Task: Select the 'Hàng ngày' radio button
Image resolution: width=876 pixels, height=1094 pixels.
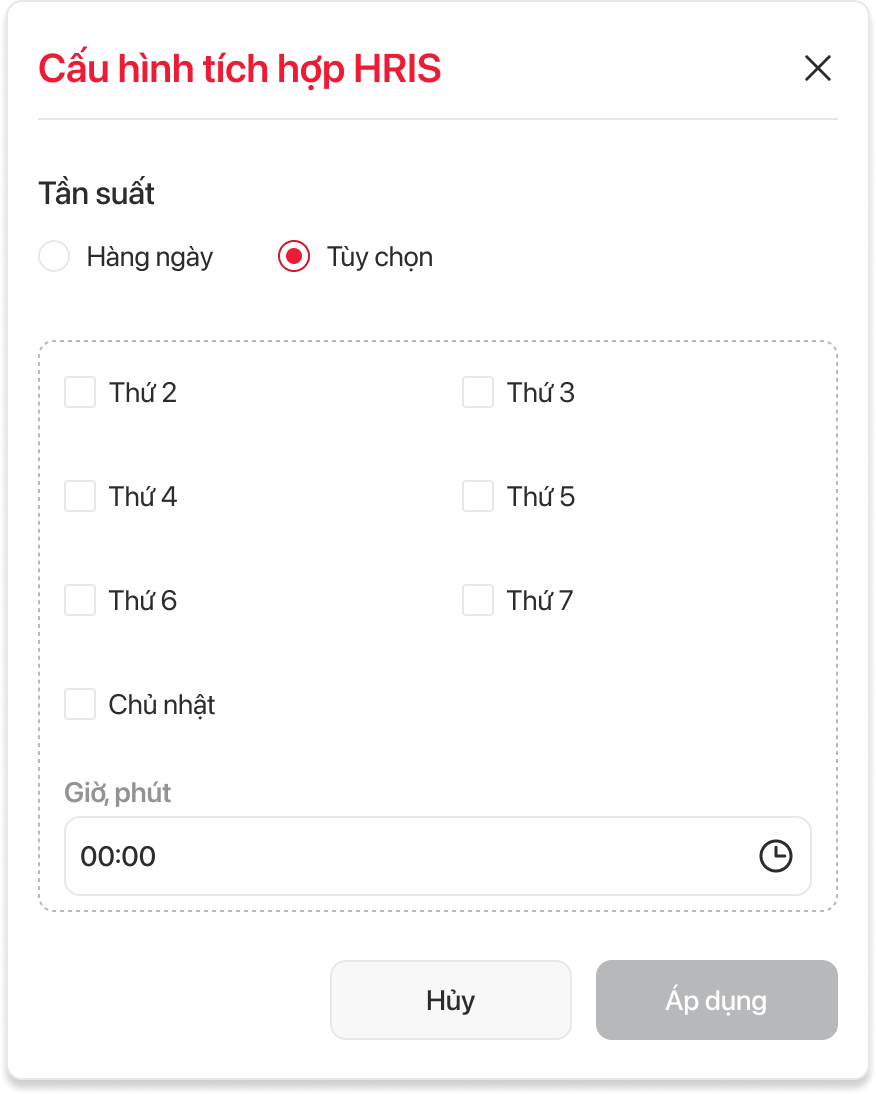Action: pyautogui.click(x=54, y=257)
